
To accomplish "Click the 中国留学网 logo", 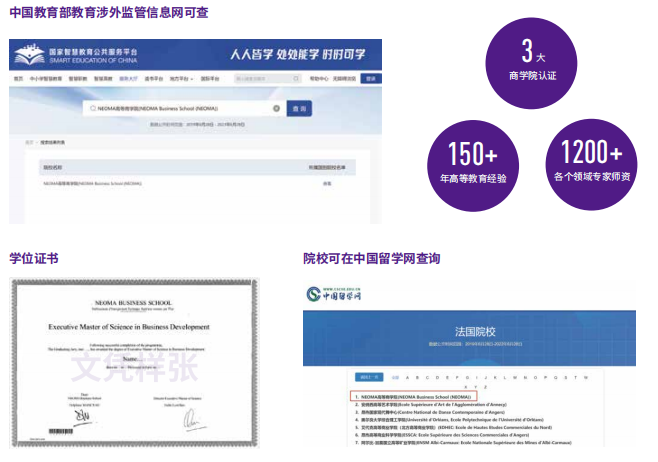I will pyautogui.click(x=334, y=294).
